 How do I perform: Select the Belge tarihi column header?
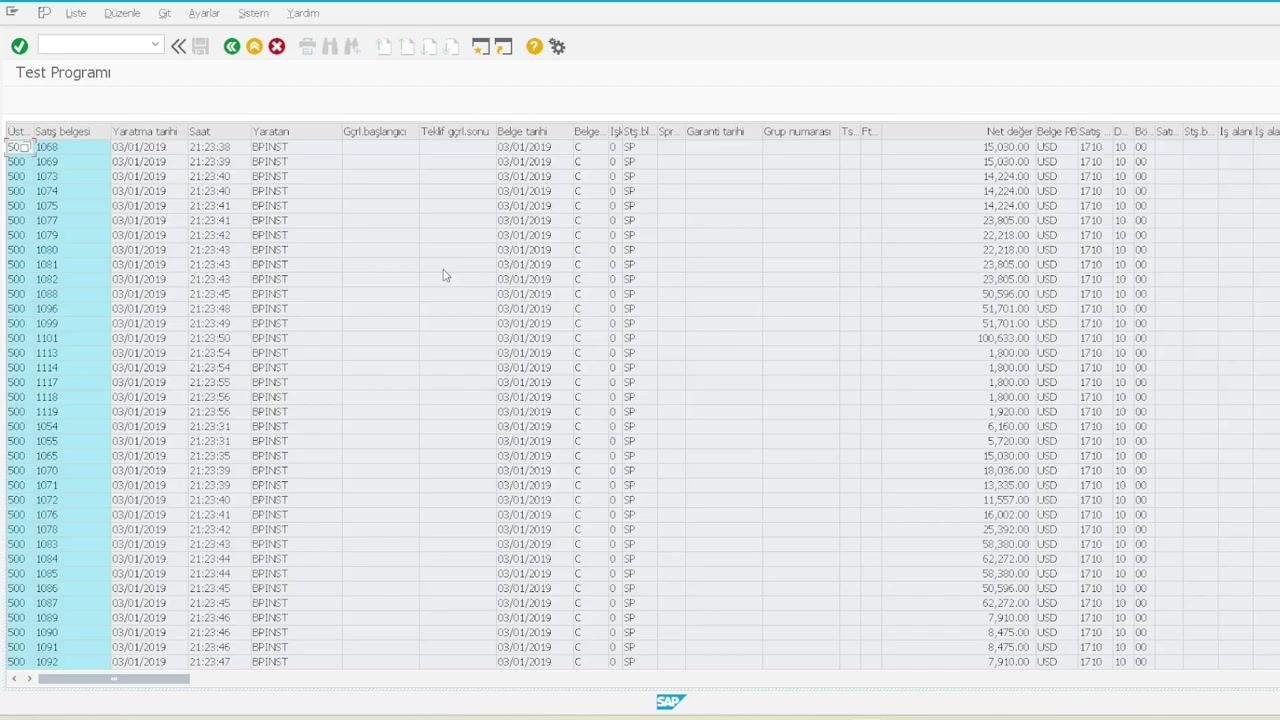coord(534,131)
